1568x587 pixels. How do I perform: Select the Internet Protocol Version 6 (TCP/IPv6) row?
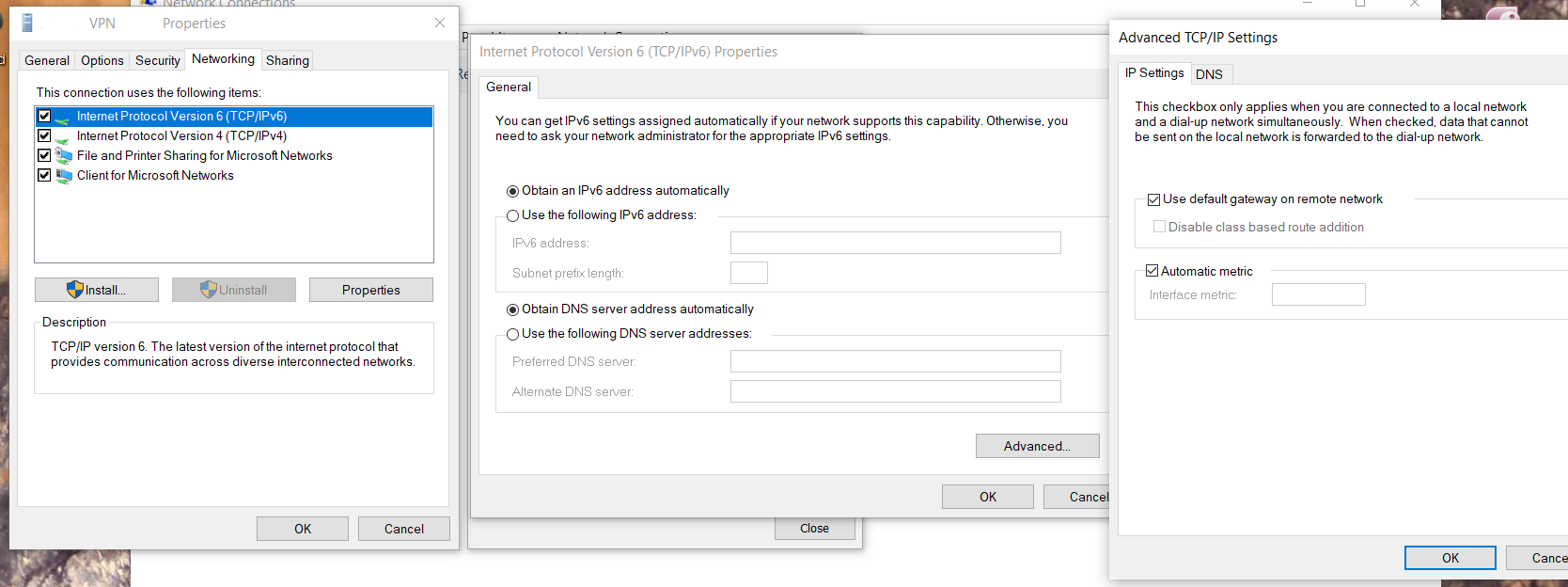pos(233,117)
